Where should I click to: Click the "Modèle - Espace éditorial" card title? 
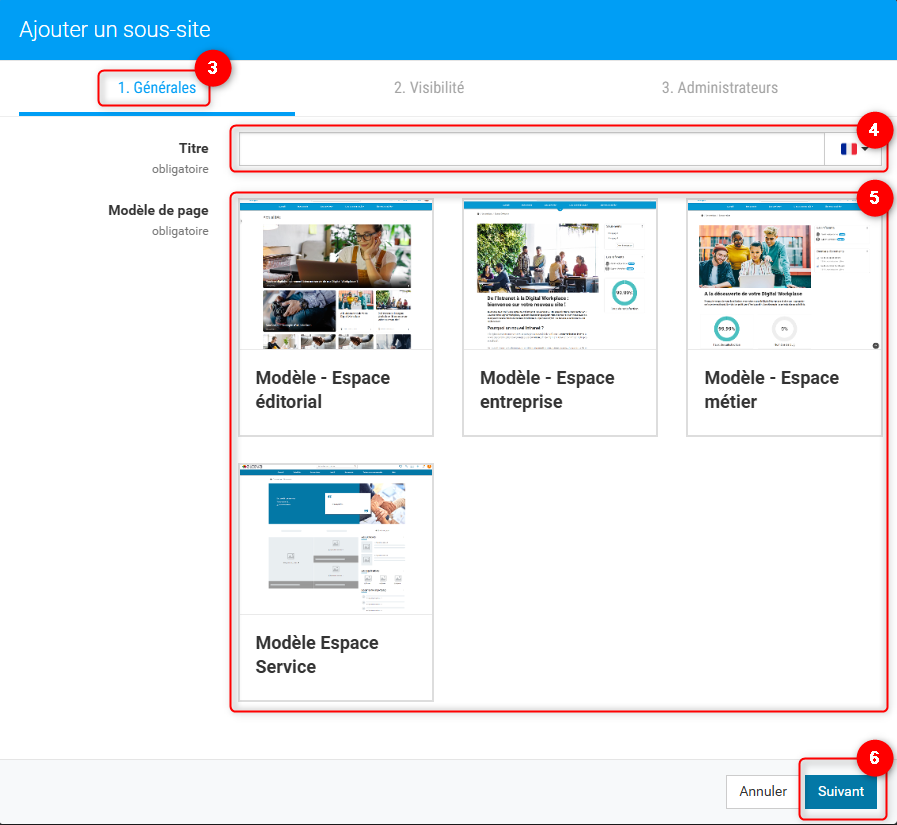click(323, 390)
